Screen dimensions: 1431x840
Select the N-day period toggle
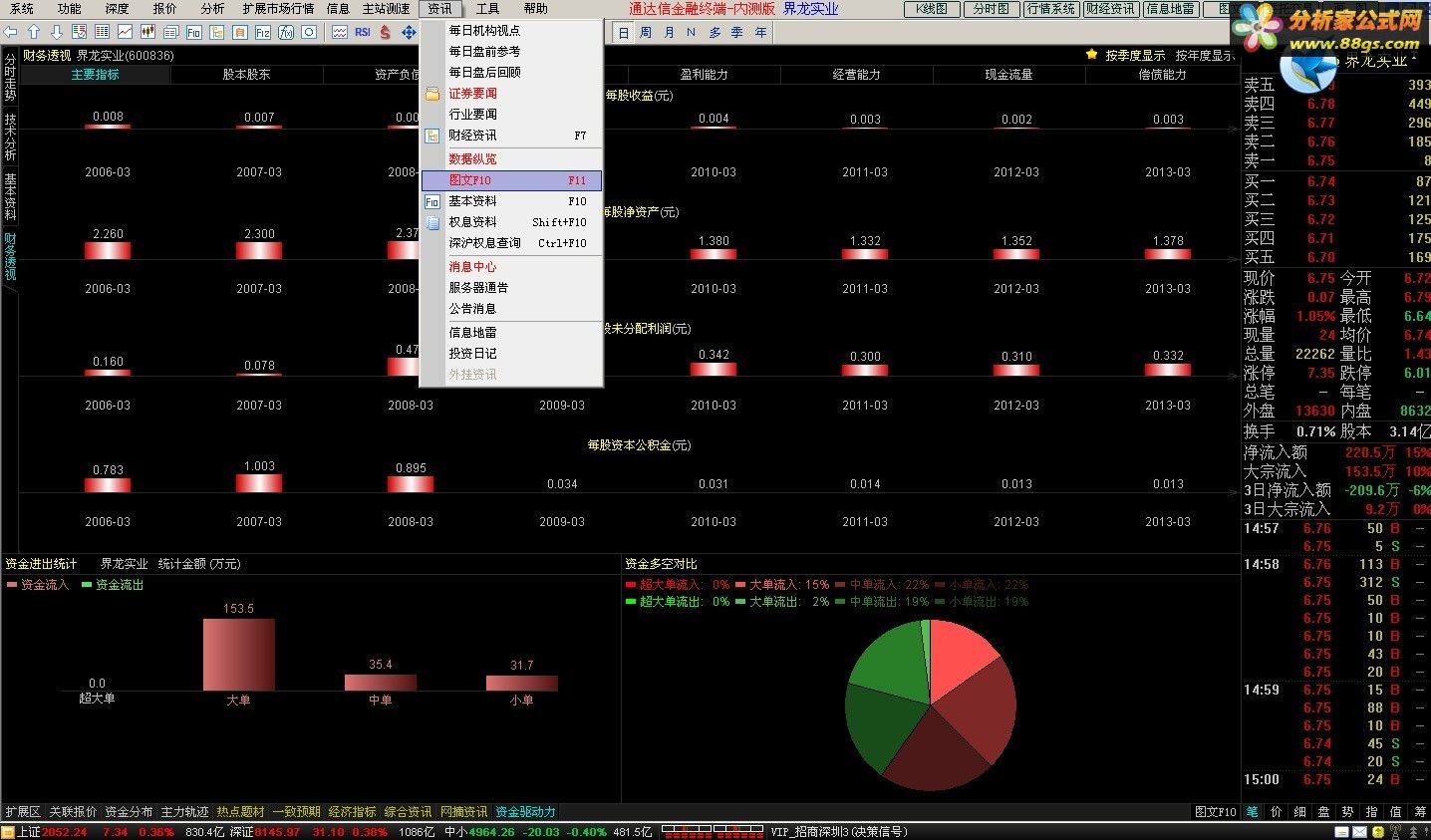[x=691, y=33]
